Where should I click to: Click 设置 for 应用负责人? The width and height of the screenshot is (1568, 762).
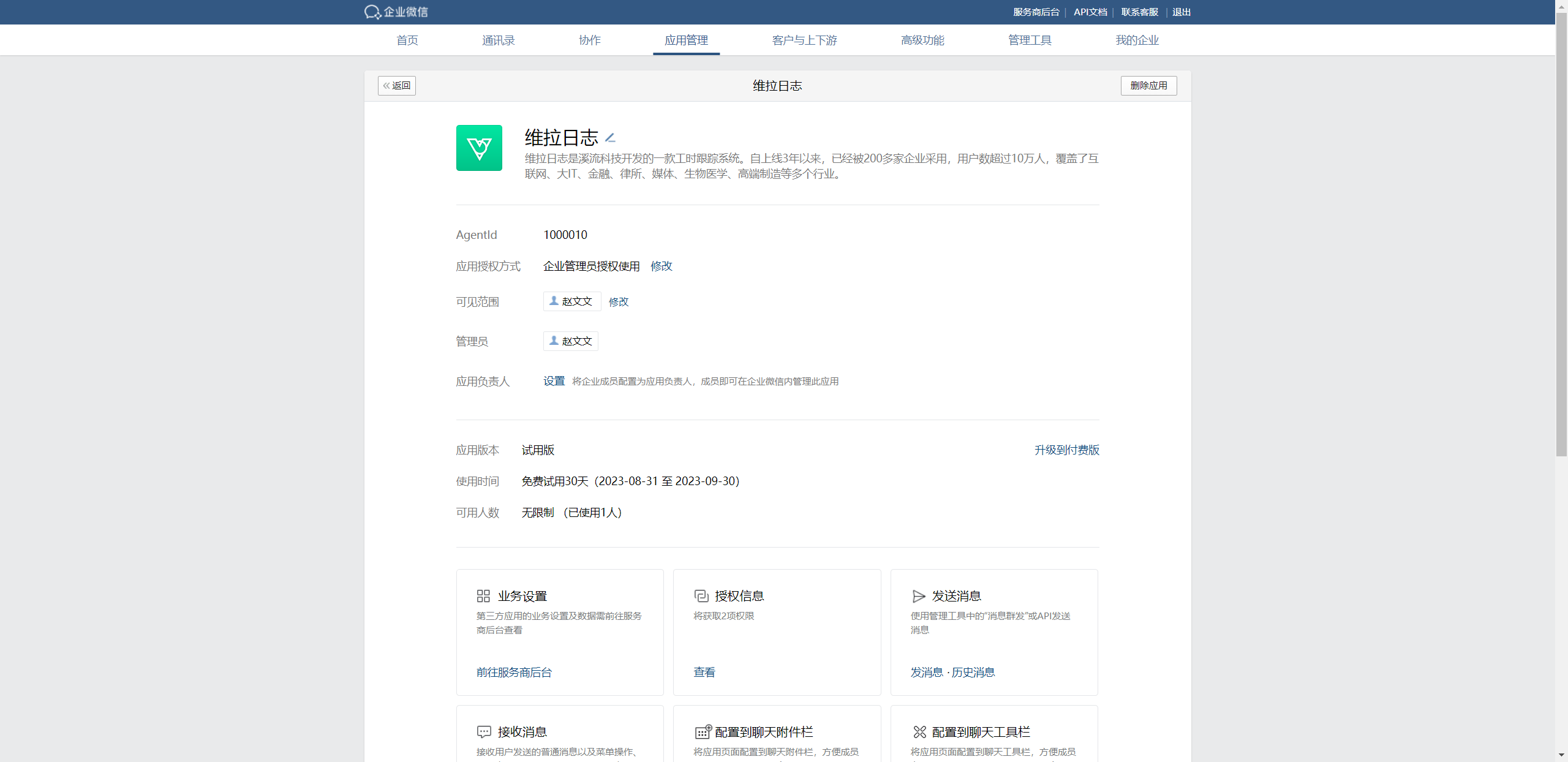pyautogui.click(x=554, y=381)
